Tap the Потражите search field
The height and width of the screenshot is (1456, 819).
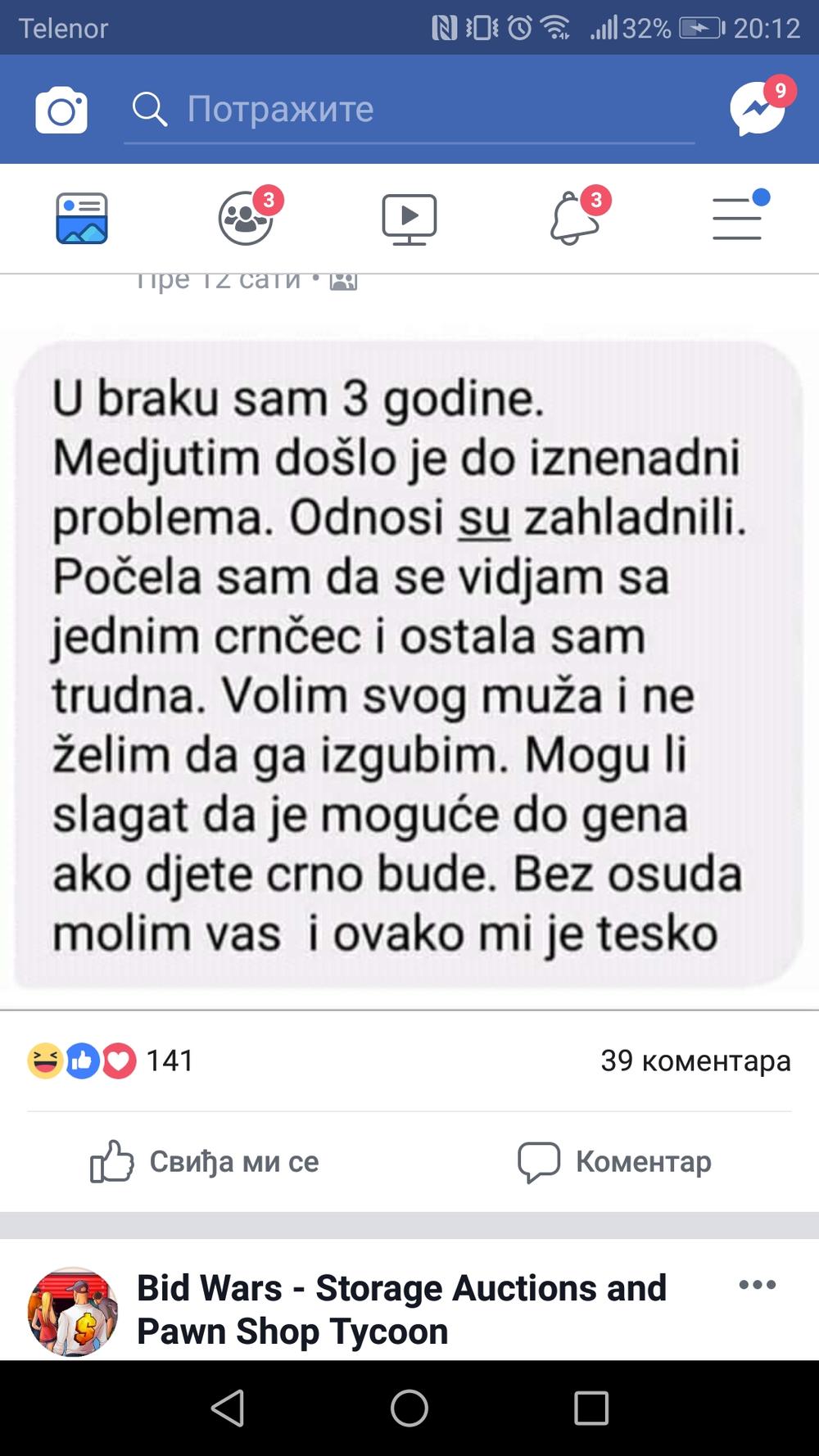coord(409,110)
